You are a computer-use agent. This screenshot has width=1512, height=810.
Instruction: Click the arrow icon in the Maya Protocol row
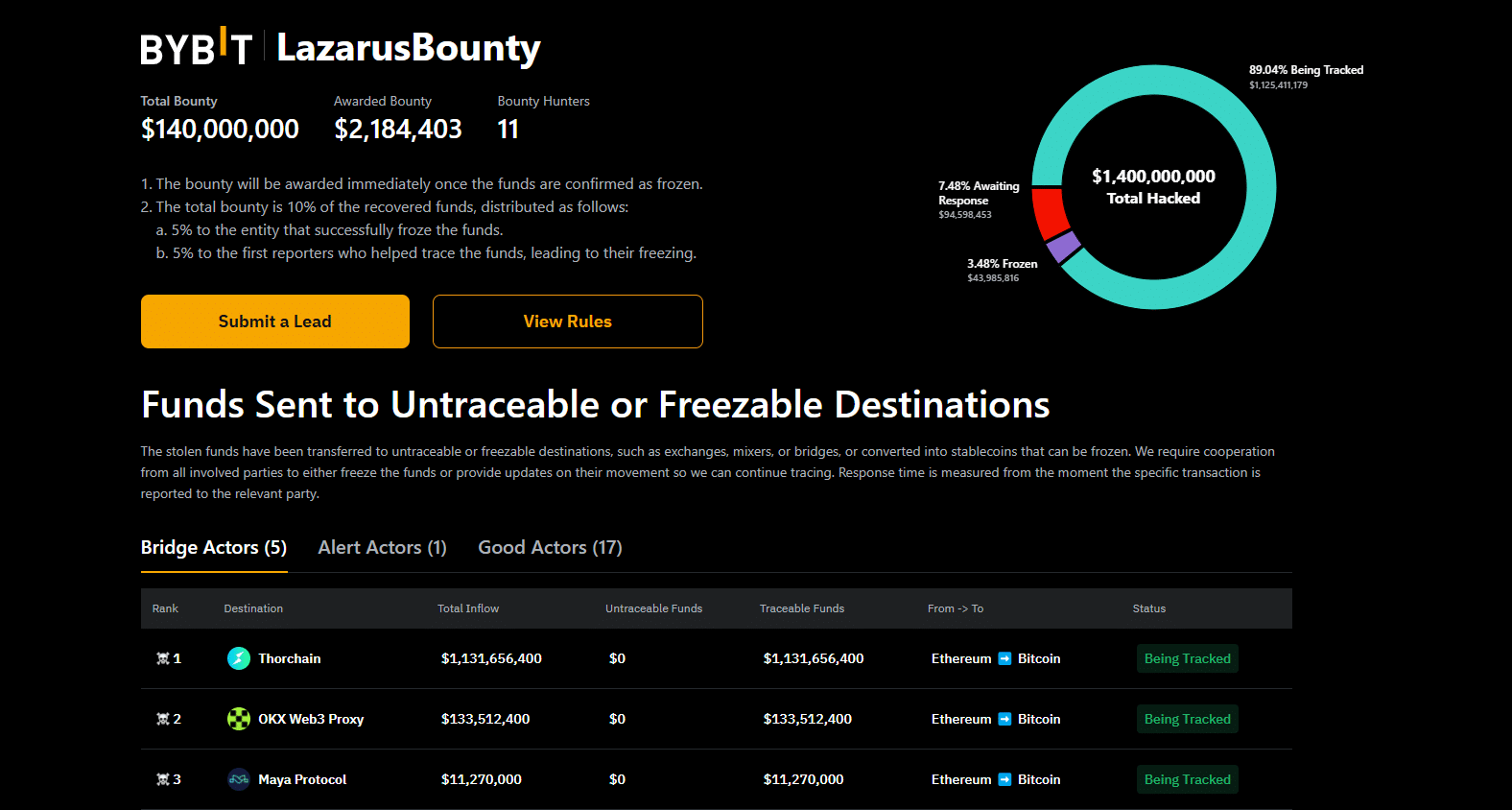click(1004, 779)
